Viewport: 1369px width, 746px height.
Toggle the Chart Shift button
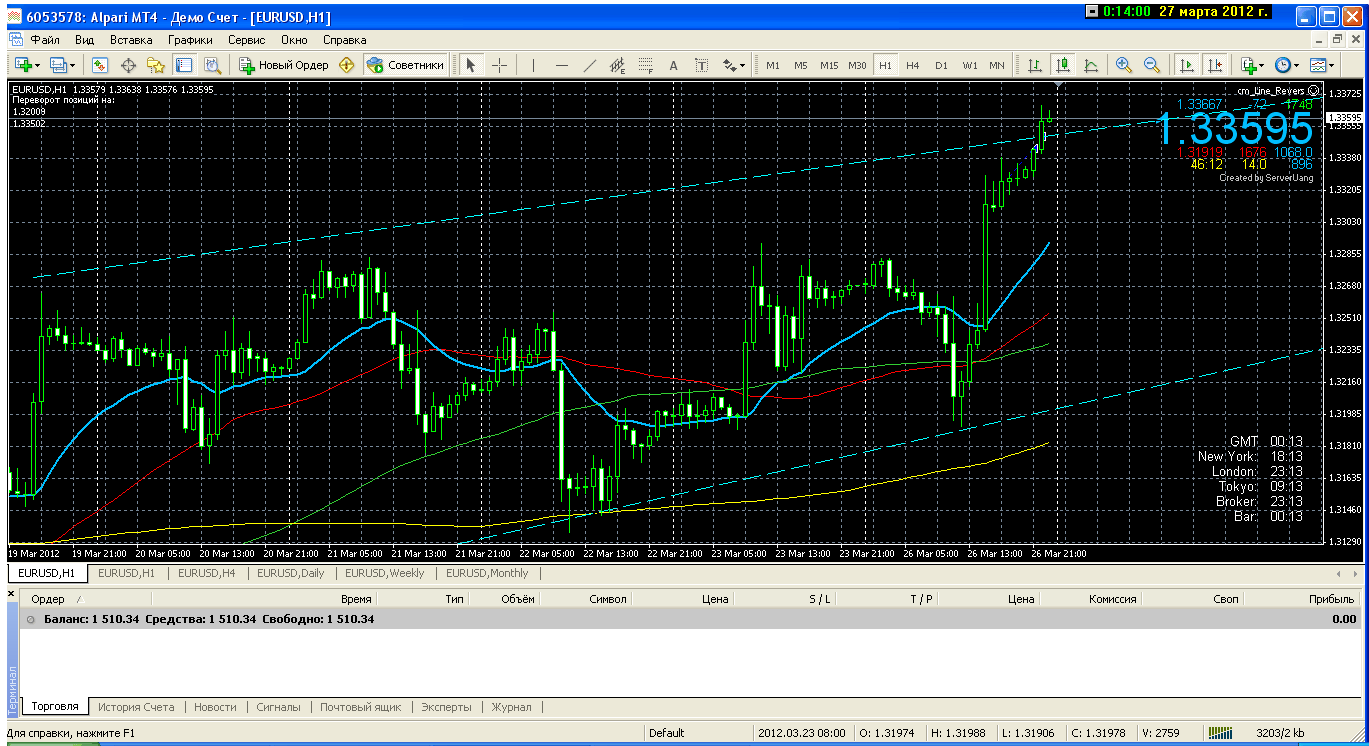[x=1215, y=65]
